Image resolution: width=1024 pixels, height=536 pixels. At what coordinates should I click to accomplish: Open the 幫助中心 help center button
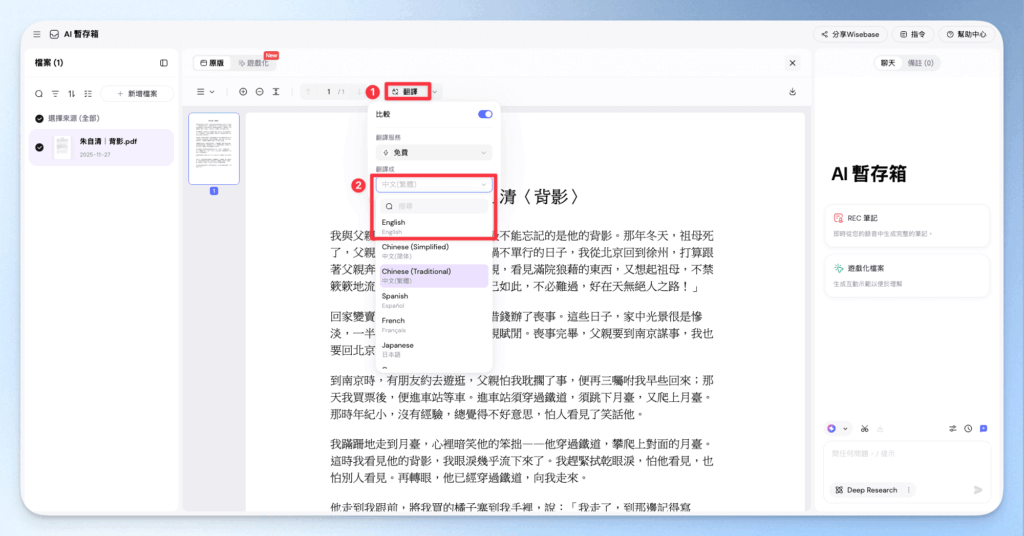pyautogui.click(x=967, y=35)
